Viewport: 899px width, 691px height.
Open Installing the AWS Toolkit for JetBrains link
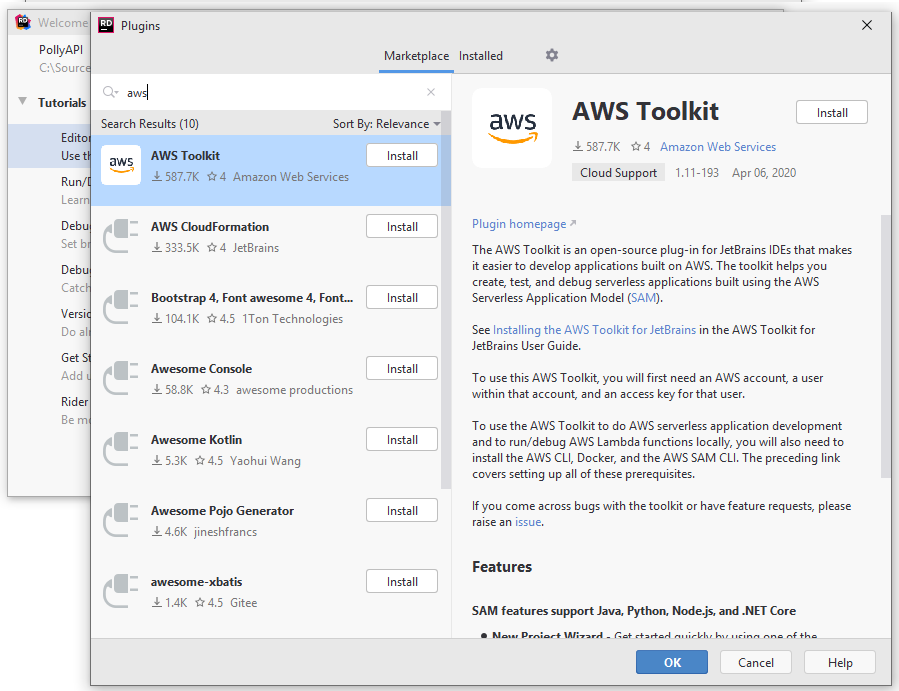pyautogui.click(x=594, y=330)
